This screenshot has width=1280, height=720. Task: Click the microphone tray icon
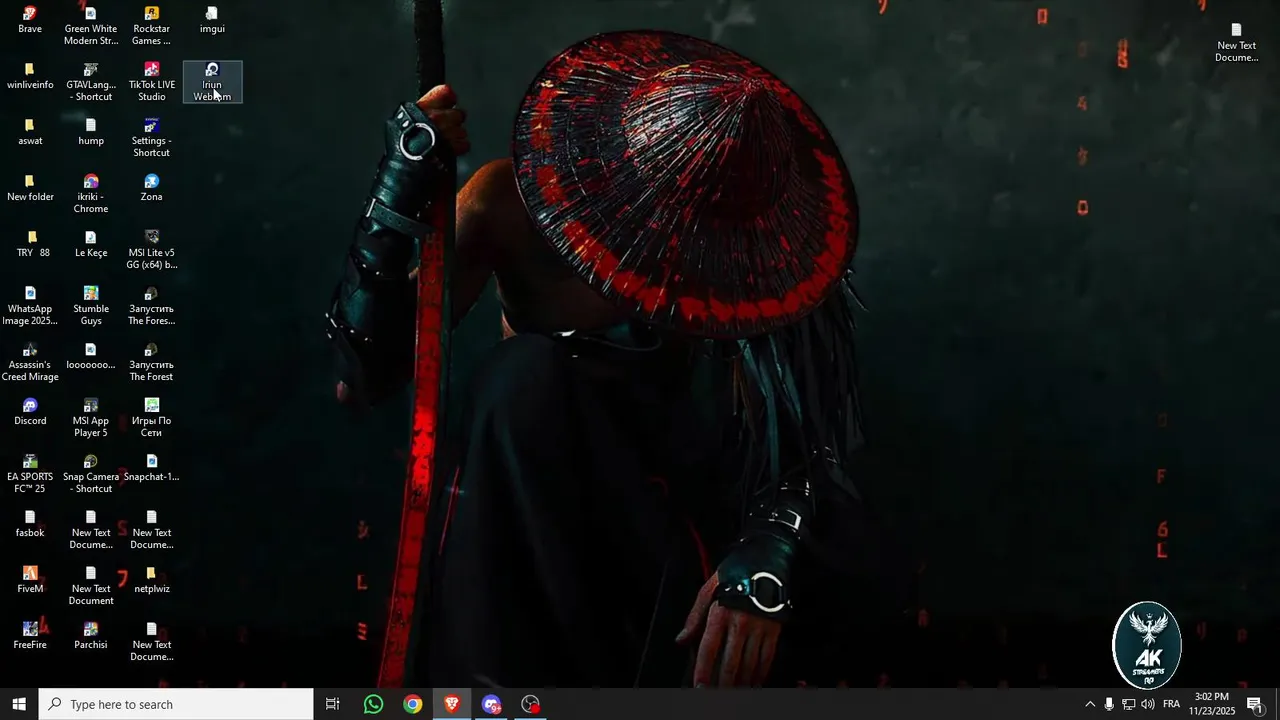[x=1109, y=704]
